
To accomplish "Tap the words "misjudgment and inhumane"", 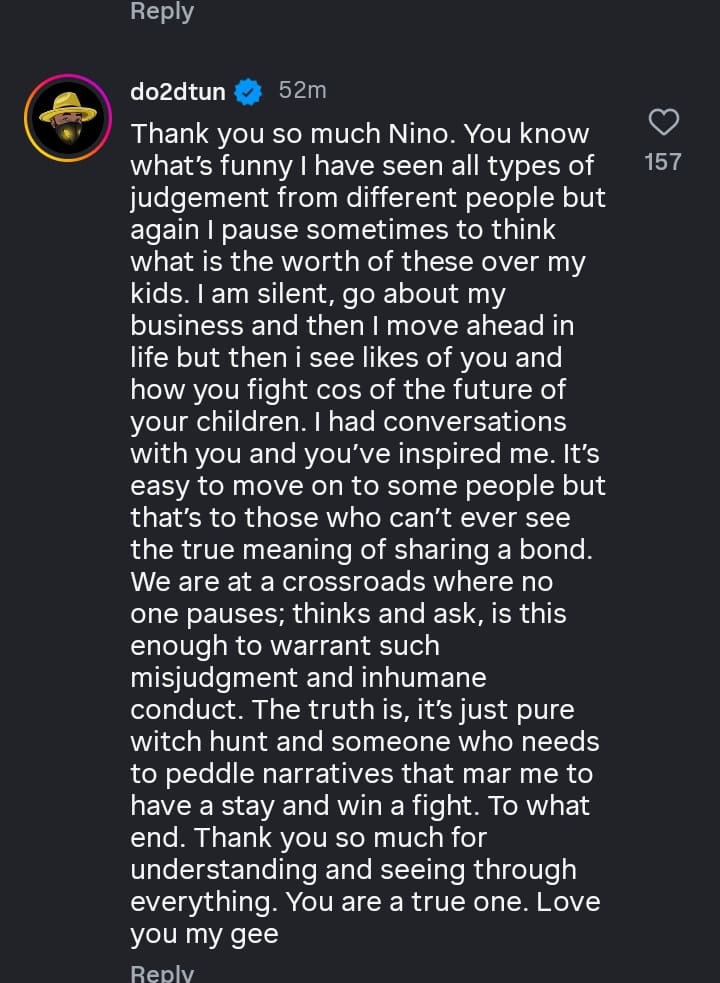I will pyautogui.click(x=308, y=678).
